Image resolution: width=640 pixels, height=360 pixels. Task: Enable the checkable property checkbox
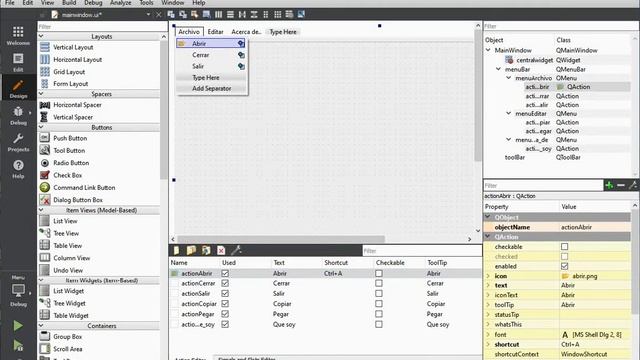(x=564, y=247)
